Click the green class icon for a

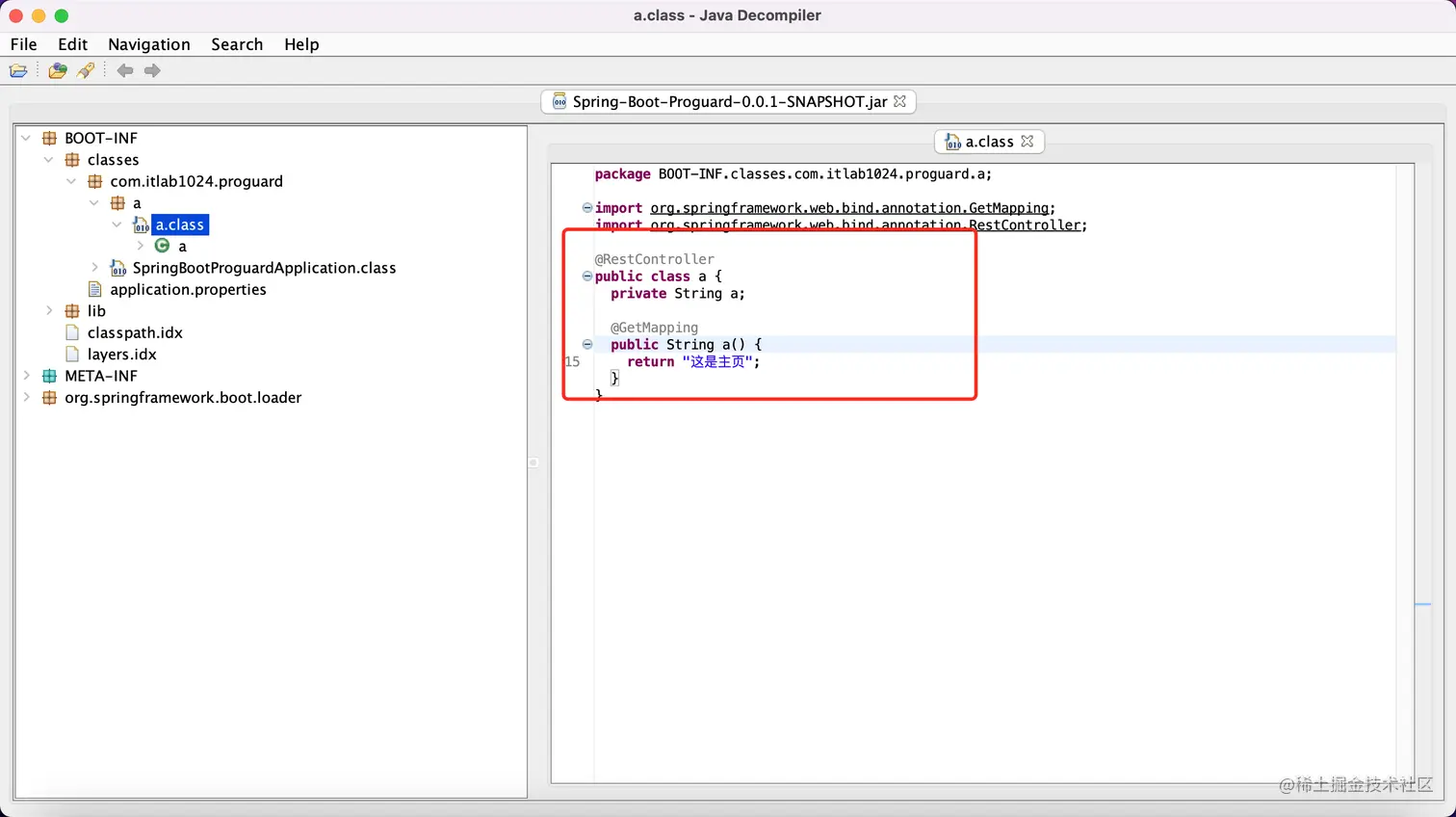[163, 246]
